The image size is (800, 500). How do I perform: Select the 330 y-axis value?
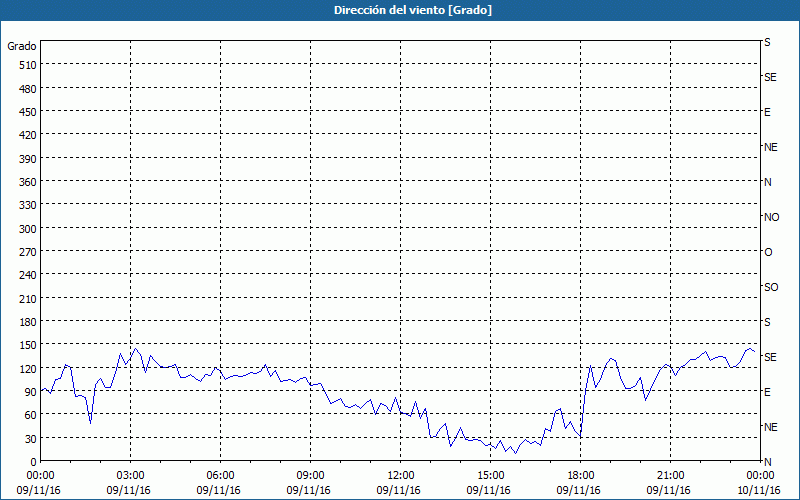point(28,205)
